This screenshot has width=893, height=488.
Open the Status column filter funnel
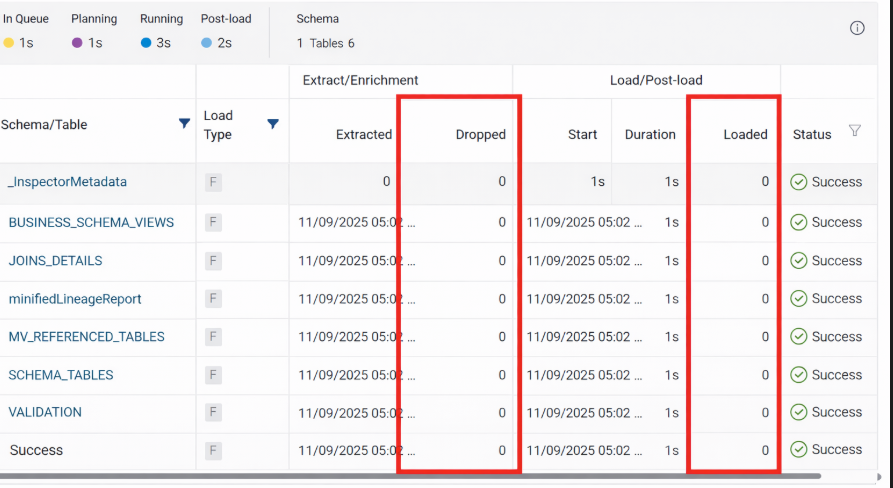coord(854,130)
